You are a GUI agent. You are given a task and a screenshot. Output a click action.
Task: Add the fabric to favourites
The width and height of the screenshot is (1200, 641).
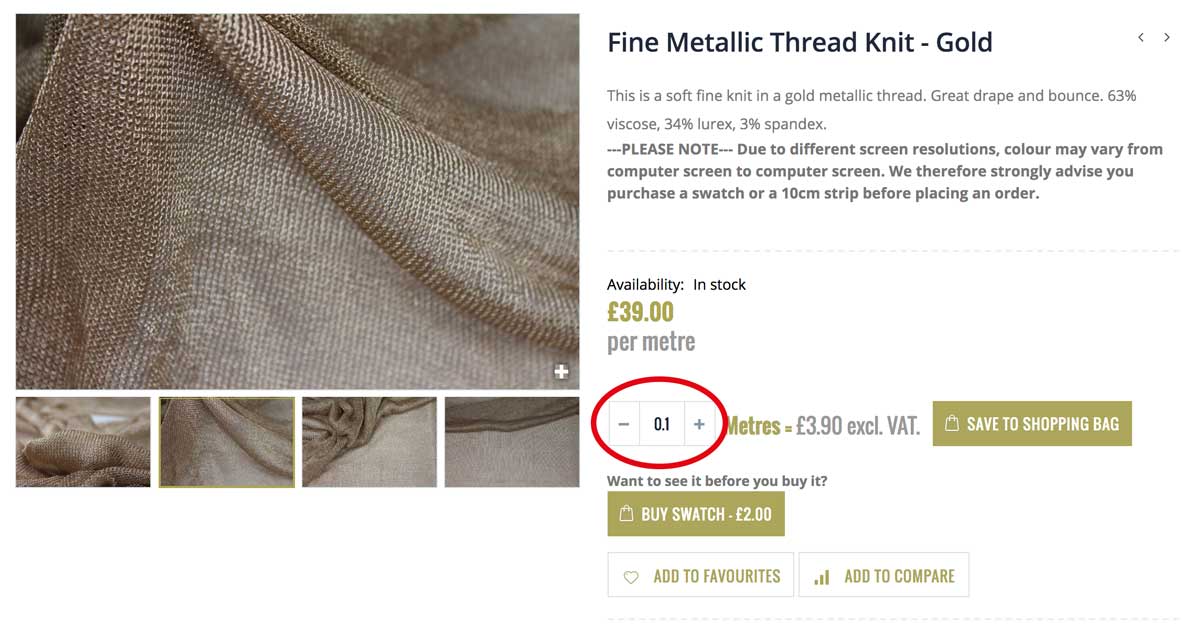coord(700,576)
